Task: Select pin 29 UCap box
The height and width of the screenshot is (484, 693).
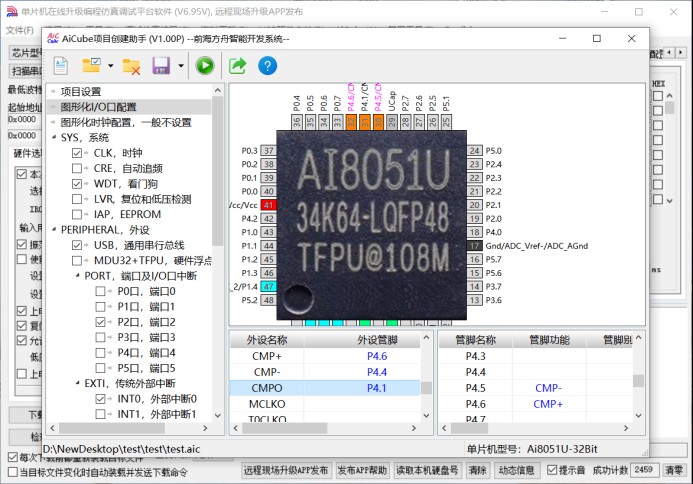Action: 392,122
